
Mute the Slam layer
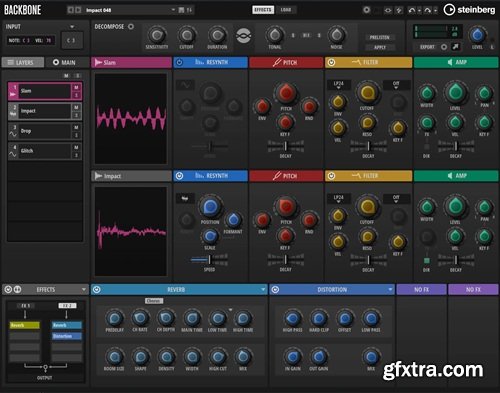coord(76,87)
